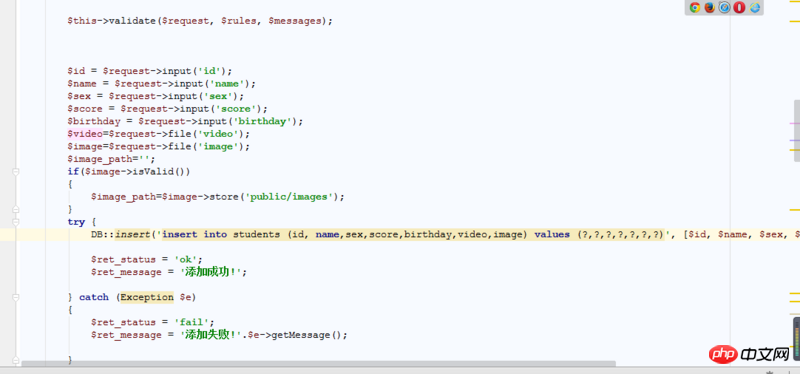The width and height of the screenshot is (800, 374).
Task: Open preview in Firefox browser
Action: pos(710,7)
